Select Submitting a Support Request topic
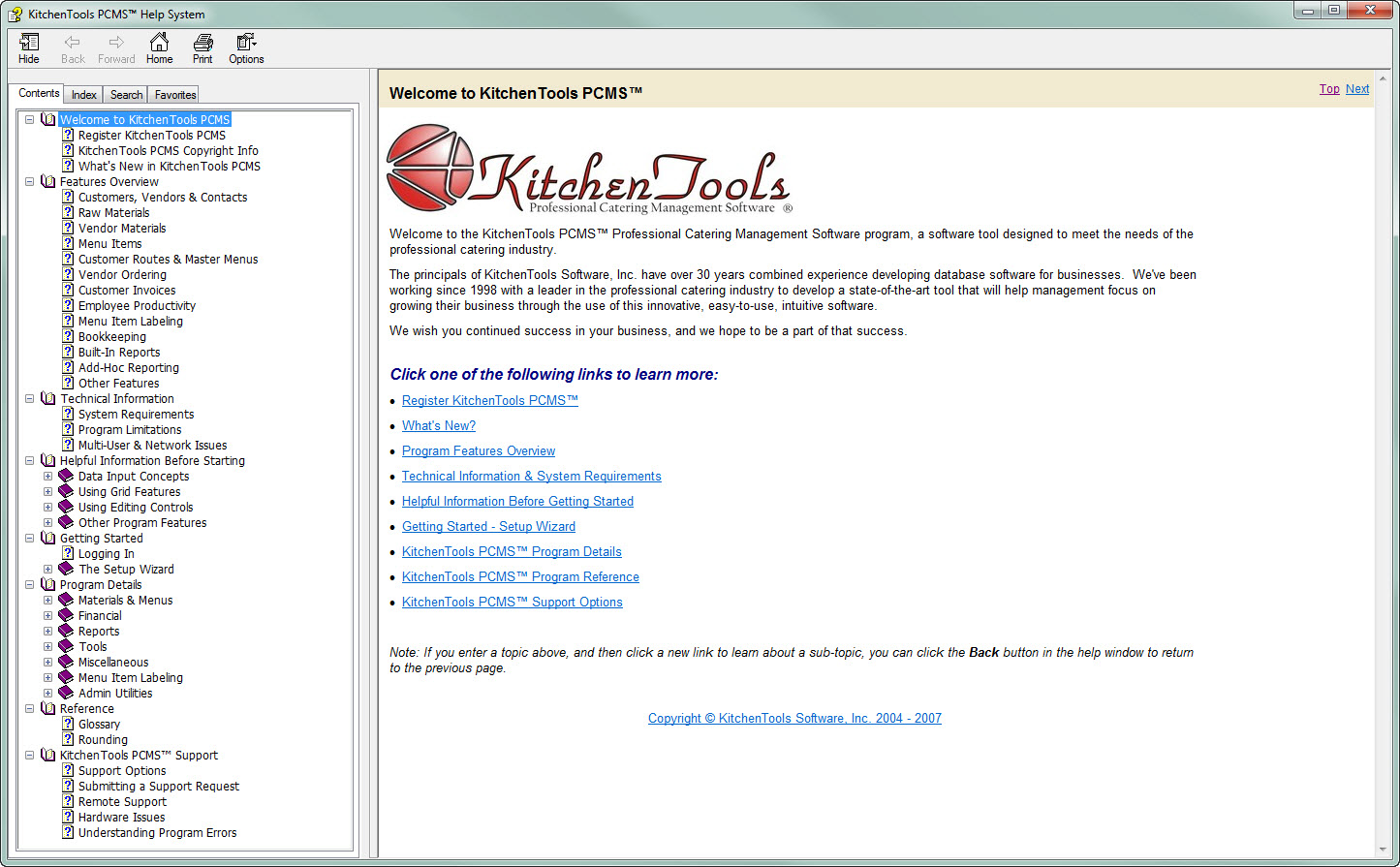 [x=159, y=786]
